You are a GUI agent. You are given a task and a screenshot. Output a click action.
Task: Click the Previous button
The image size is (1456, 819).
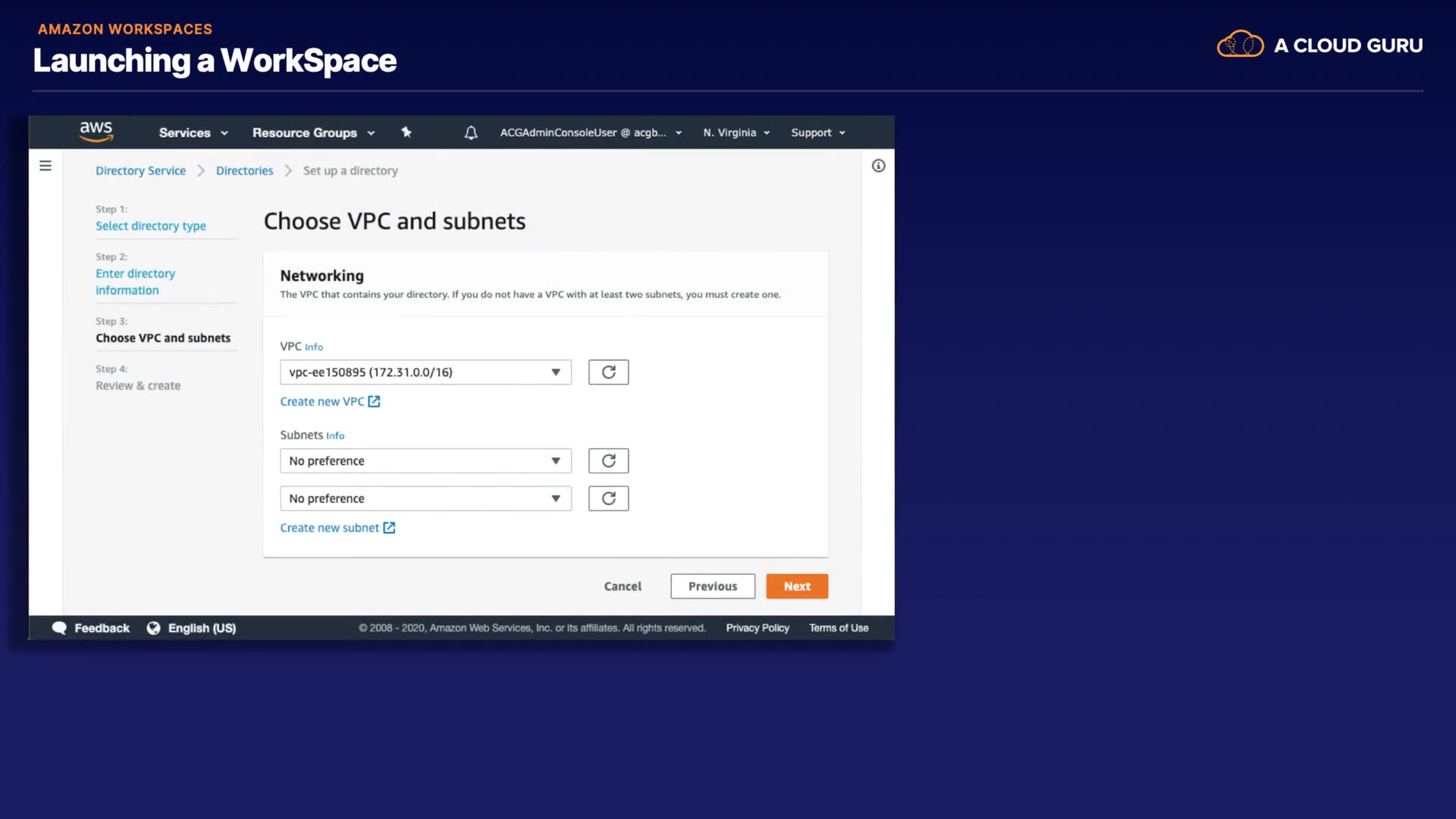tap(712, 586)
